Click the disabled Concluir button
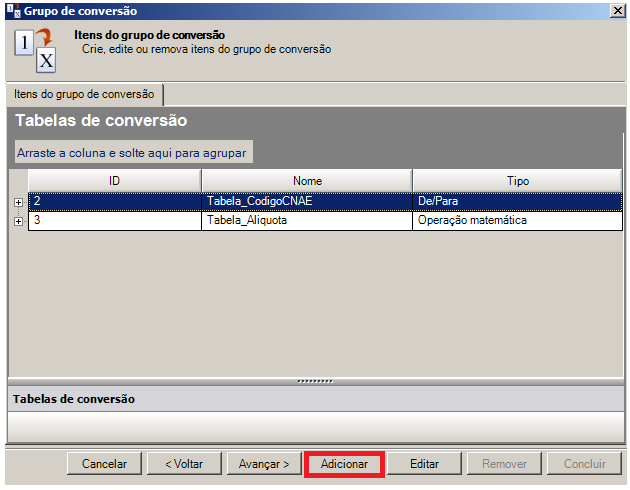630x490 pixels. point(584,464)
